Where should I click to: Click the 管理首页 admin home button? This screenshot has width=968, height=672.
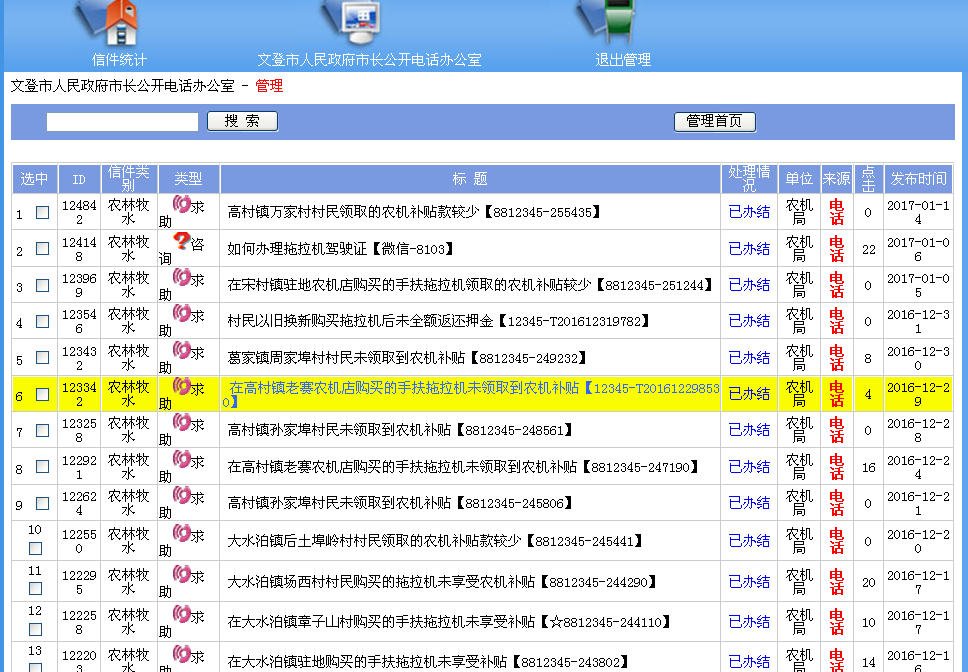click(x=714, y=122)
